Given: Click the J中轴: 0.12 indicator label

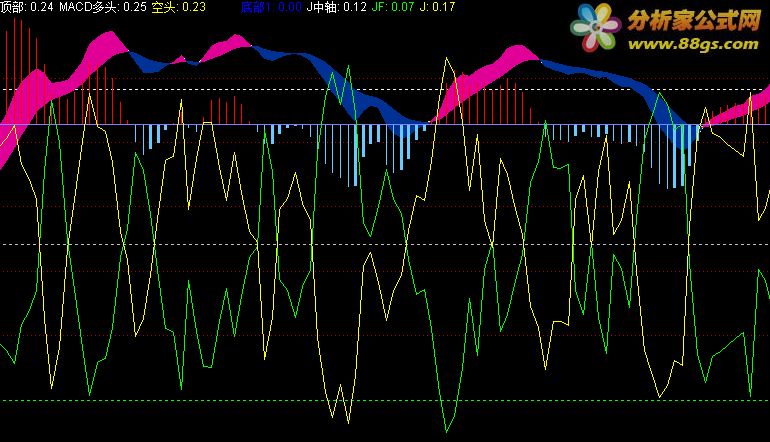Looking at the screenshot, I should click(336, 7).
